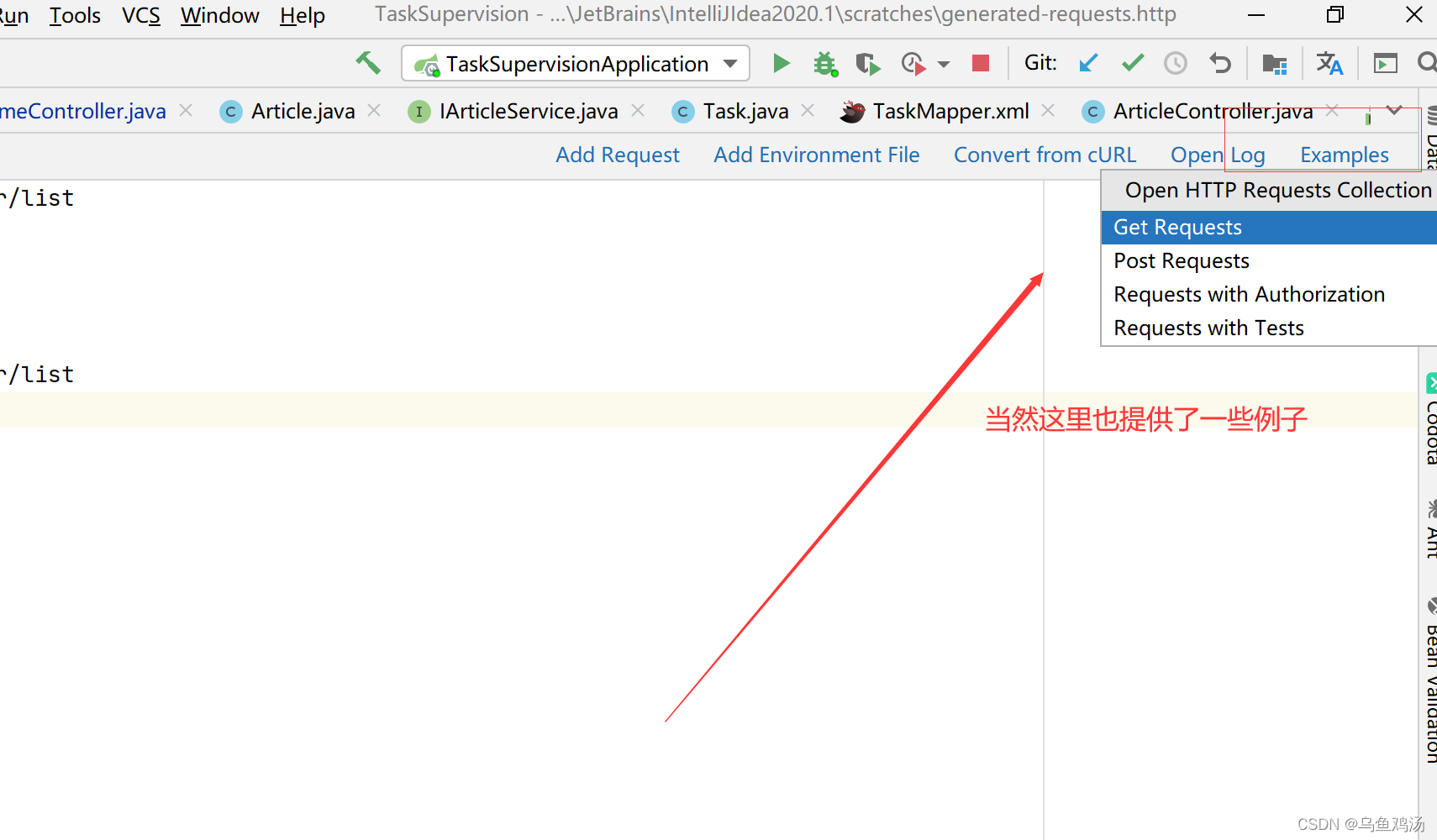Open the Window menu
The image size is (1437, 840).
(x=220, y=15)
